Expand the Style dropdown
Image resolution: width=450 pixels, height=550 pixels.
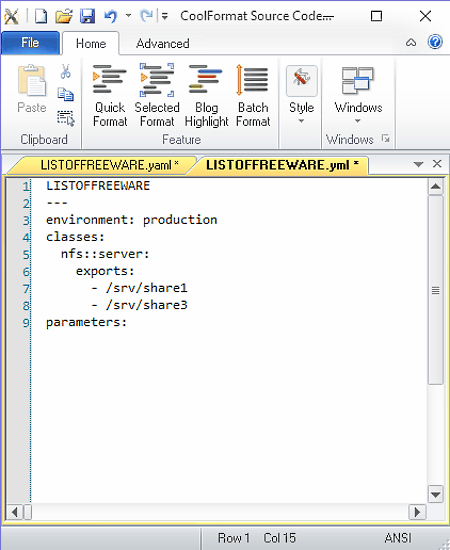(x=301, y=95)
